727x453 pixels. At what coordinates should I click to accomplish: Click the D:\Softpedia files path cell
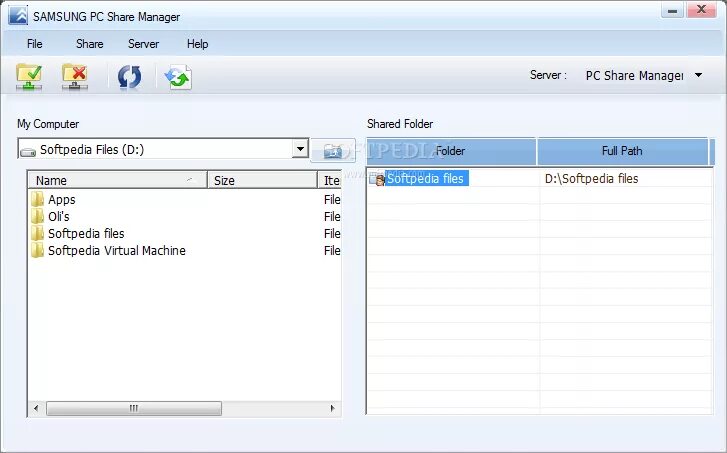click(x=592, y=179)
